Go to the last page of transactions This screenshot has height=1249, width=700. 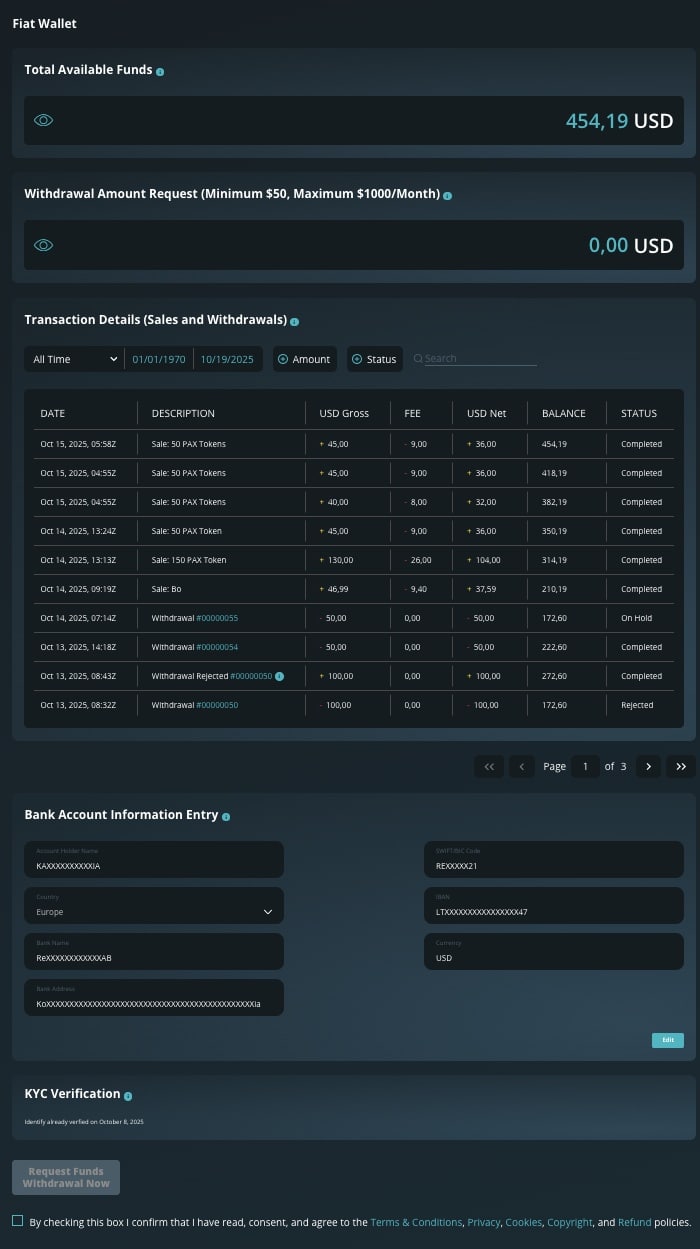tap(681, 766)
